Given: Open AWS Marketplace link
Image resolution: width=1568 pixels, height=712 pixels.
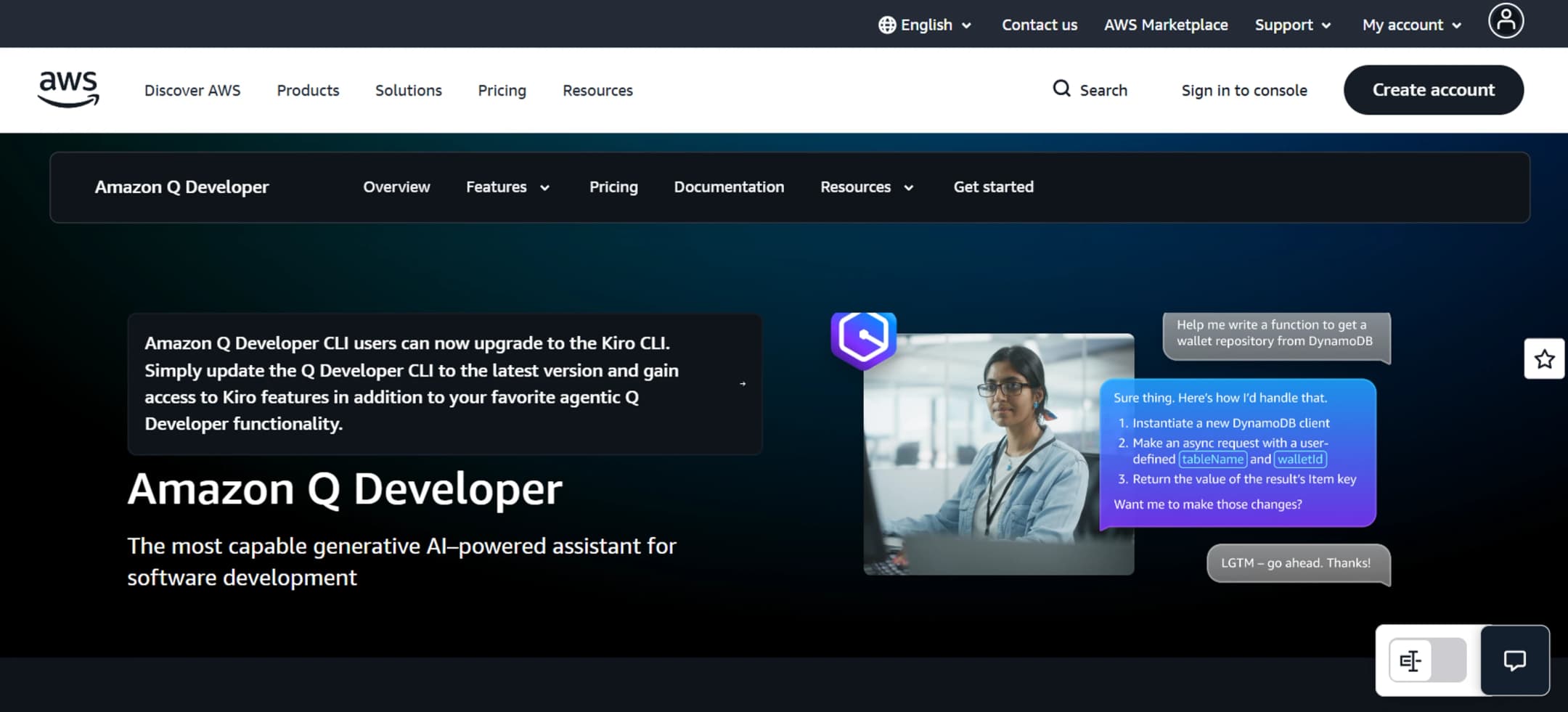Looking at the screenshot, I should (x=1166, y=25).
